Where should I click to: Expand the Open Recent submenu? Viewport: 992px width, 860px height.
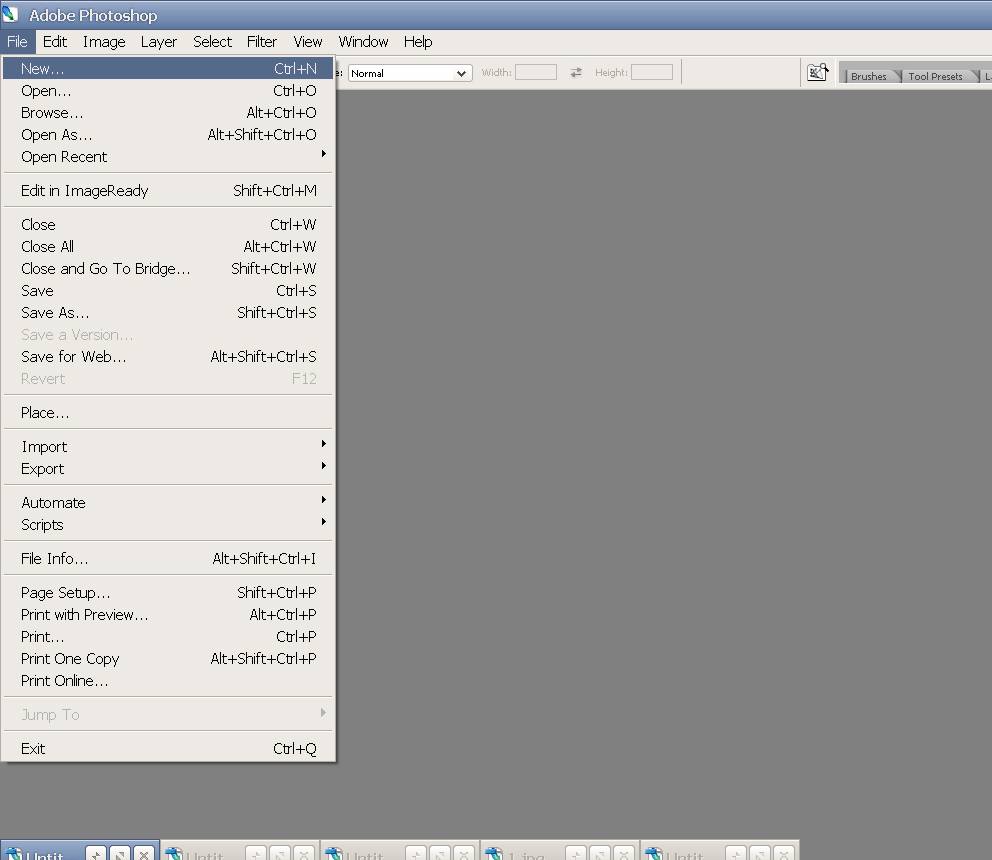coord(168,156)
